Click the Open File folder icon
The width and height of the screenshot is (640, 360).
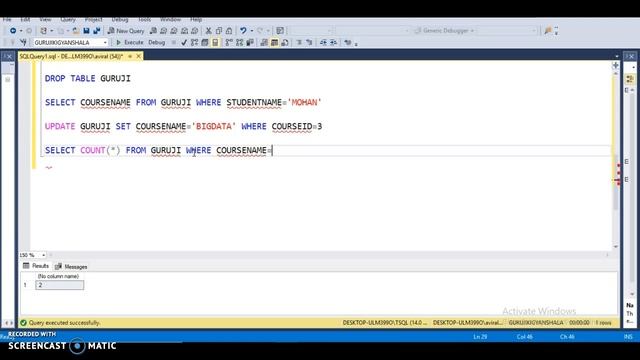coord(76,31)
